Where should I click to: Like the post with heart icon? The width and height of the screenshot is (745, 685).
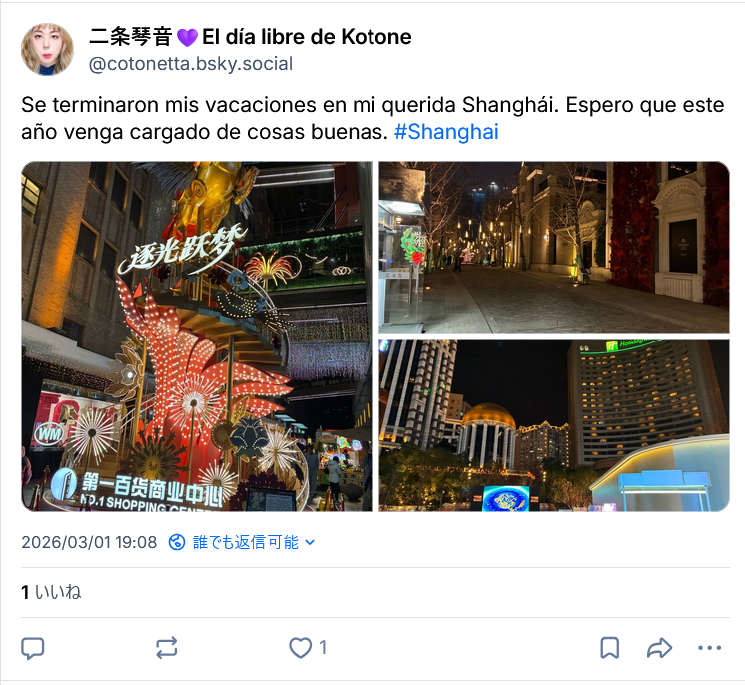click(x=301, y=648)
